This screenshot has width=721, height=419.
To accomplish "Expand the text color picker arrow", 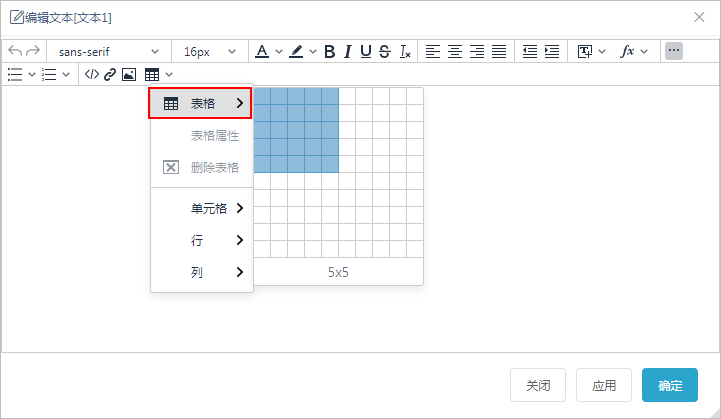I will point(279,52).
